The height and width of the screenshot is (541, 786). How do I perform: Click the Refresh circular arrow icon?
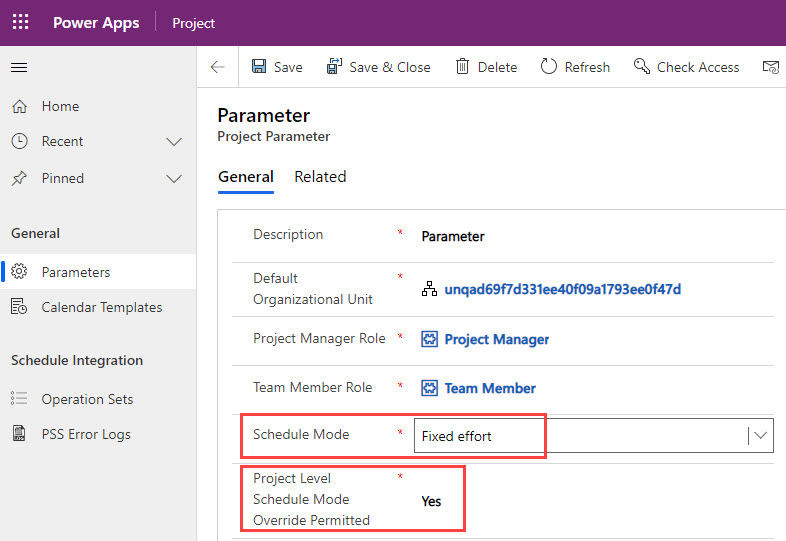click(x=548, y=67)
